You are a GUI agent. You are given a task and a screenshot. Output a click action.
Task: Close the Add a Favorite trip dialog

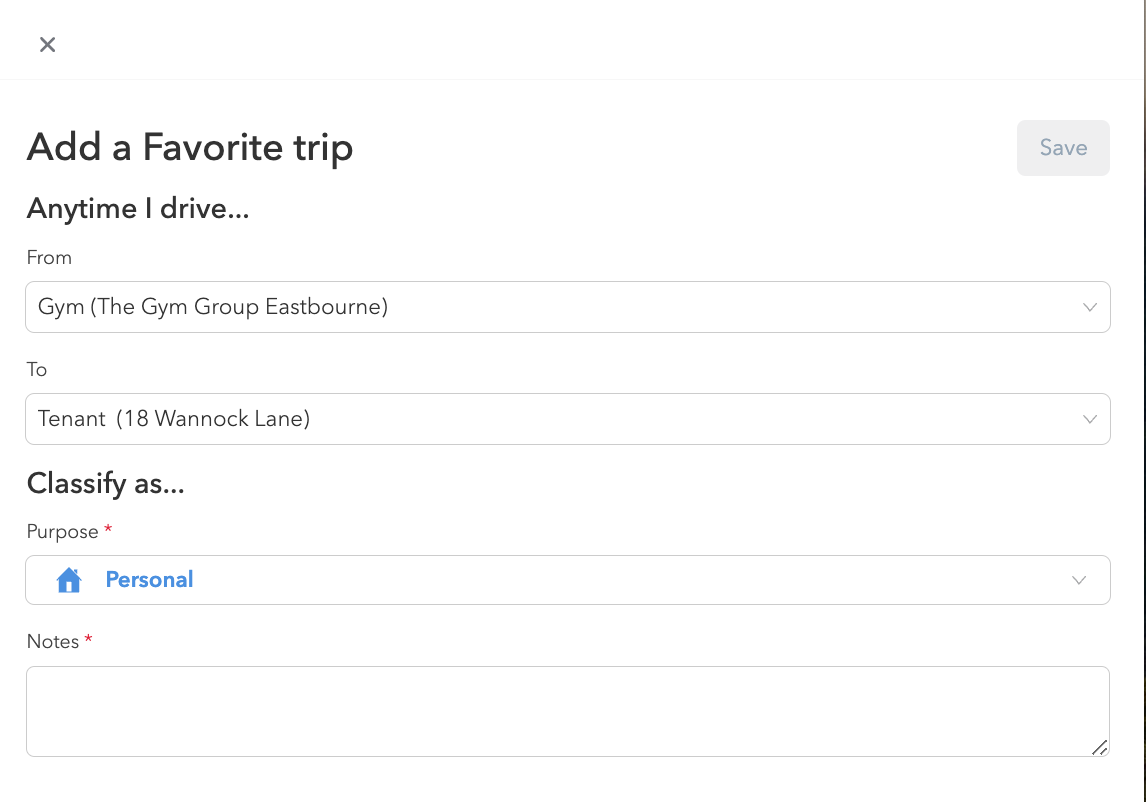tap(47, 44)
